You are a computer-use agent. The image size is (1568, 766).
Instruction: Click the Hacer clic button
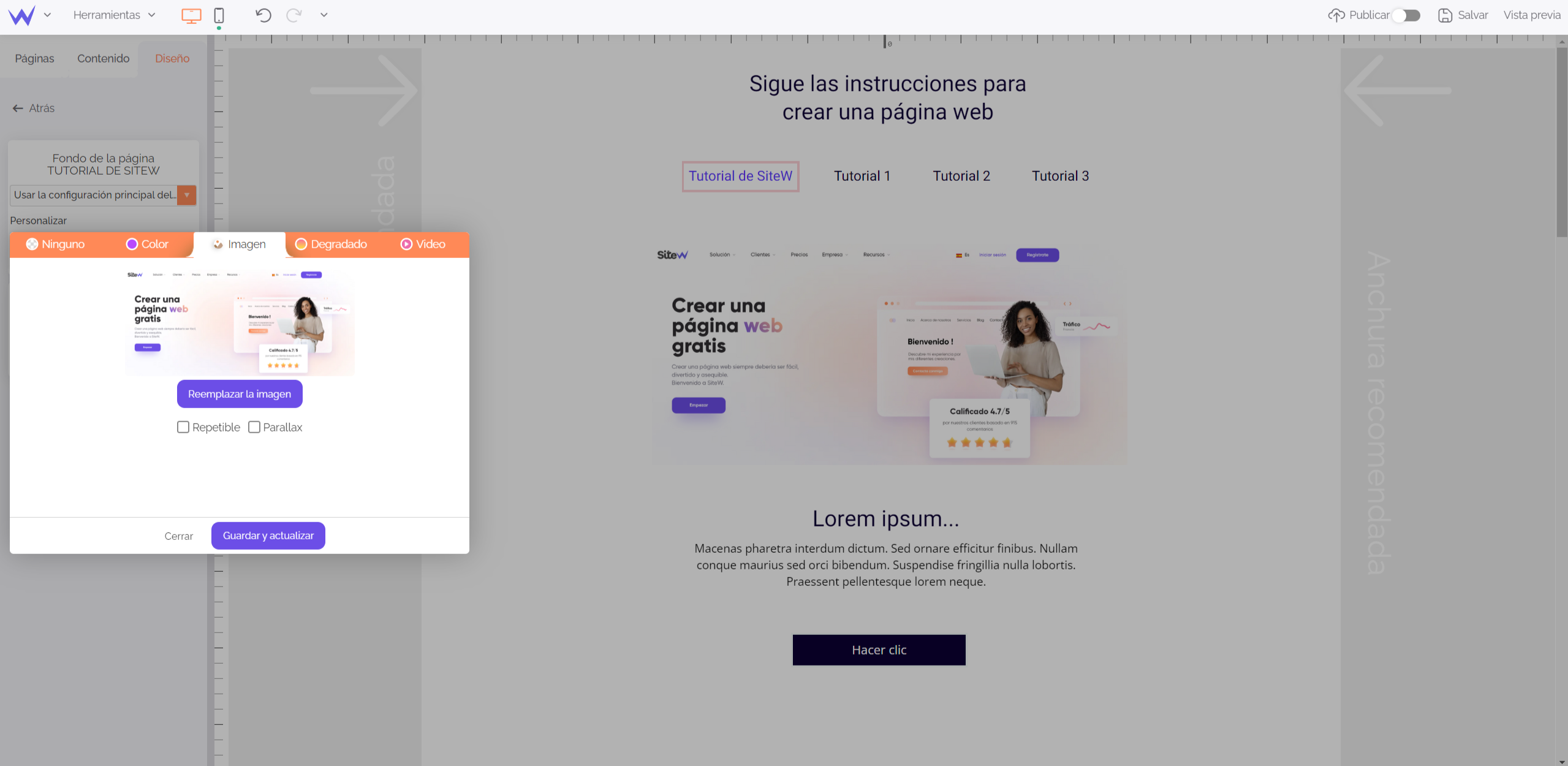[879, 650]
